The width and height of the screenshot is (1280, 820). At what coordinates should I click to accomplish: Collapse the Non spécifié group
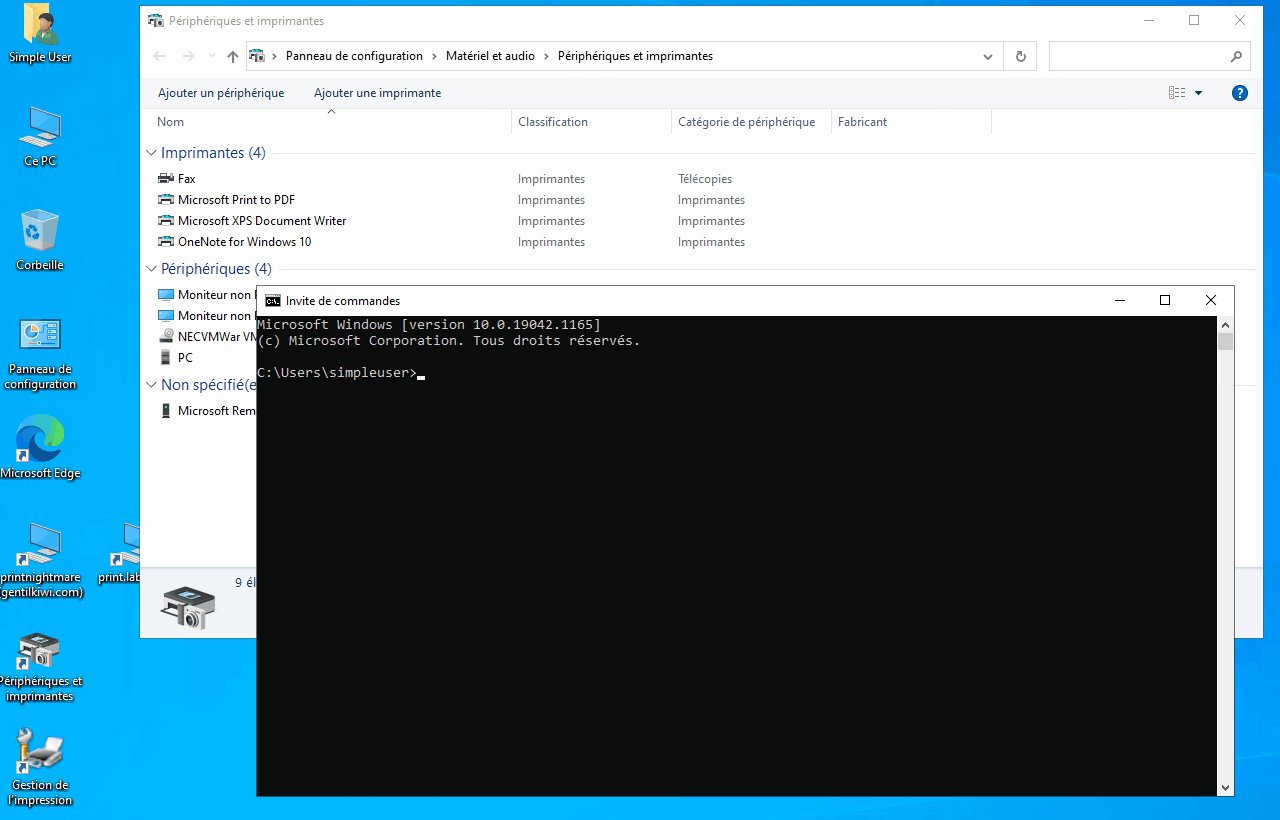(x=152, y=385)
